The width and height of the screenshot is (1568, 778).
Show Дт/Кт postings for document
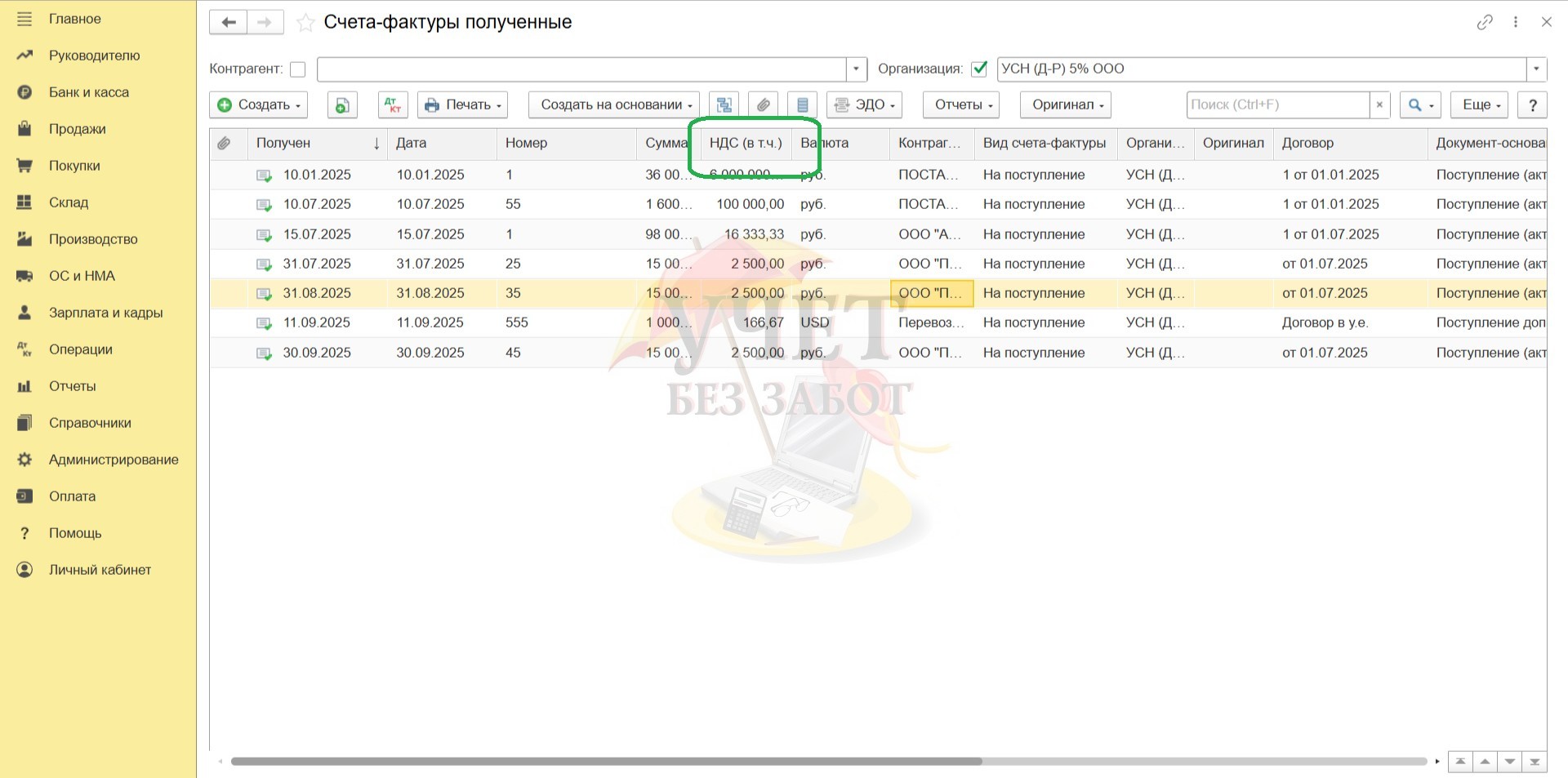(x=393, y=105)
